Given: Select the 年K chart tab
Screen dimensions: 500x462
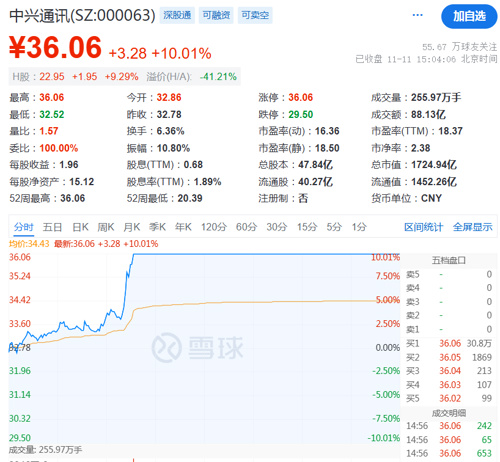Looking at the screenshot, I should pos(183,227).
